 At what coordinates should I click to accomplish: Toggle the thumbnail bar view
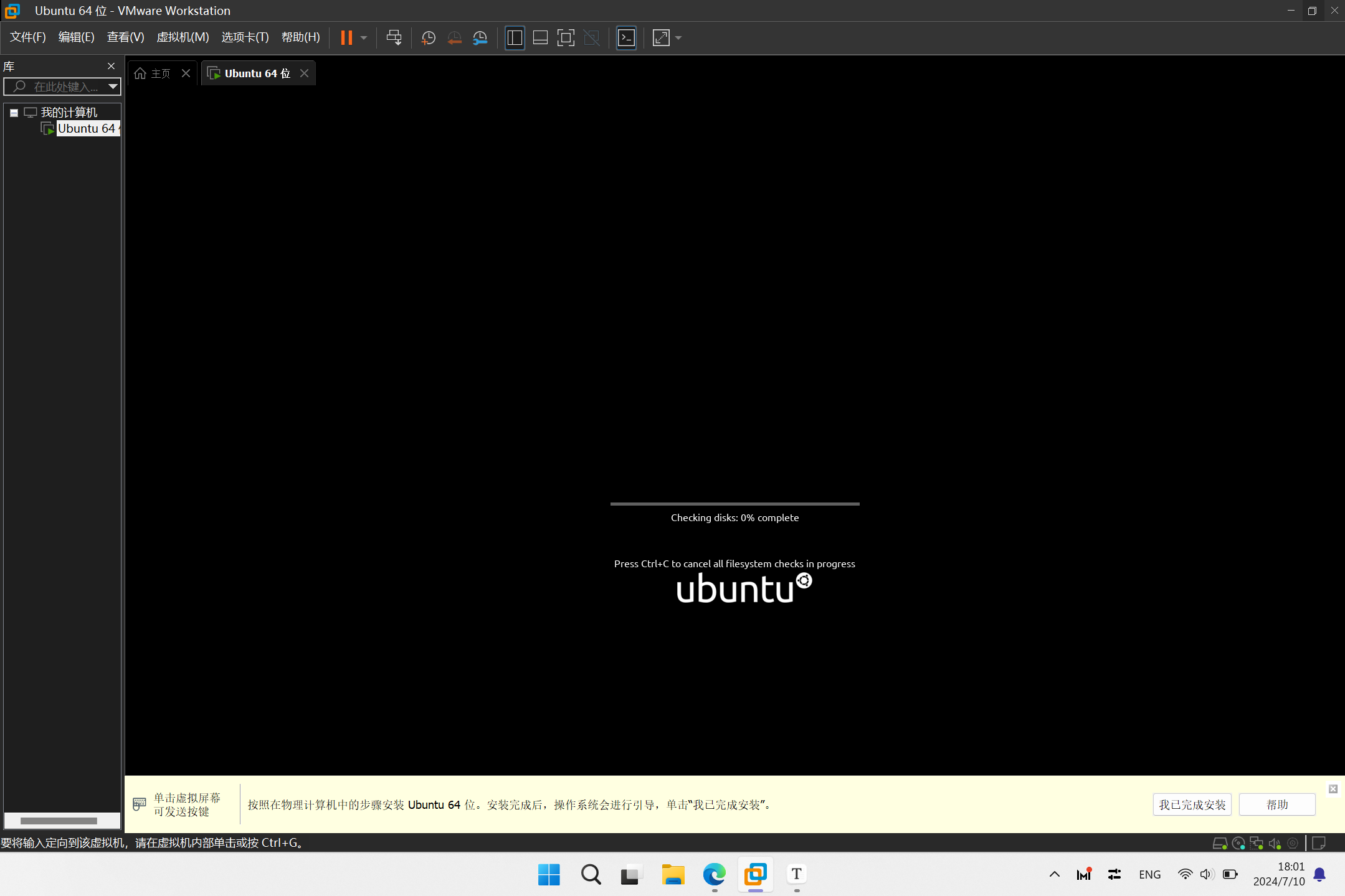pos(540,37)
